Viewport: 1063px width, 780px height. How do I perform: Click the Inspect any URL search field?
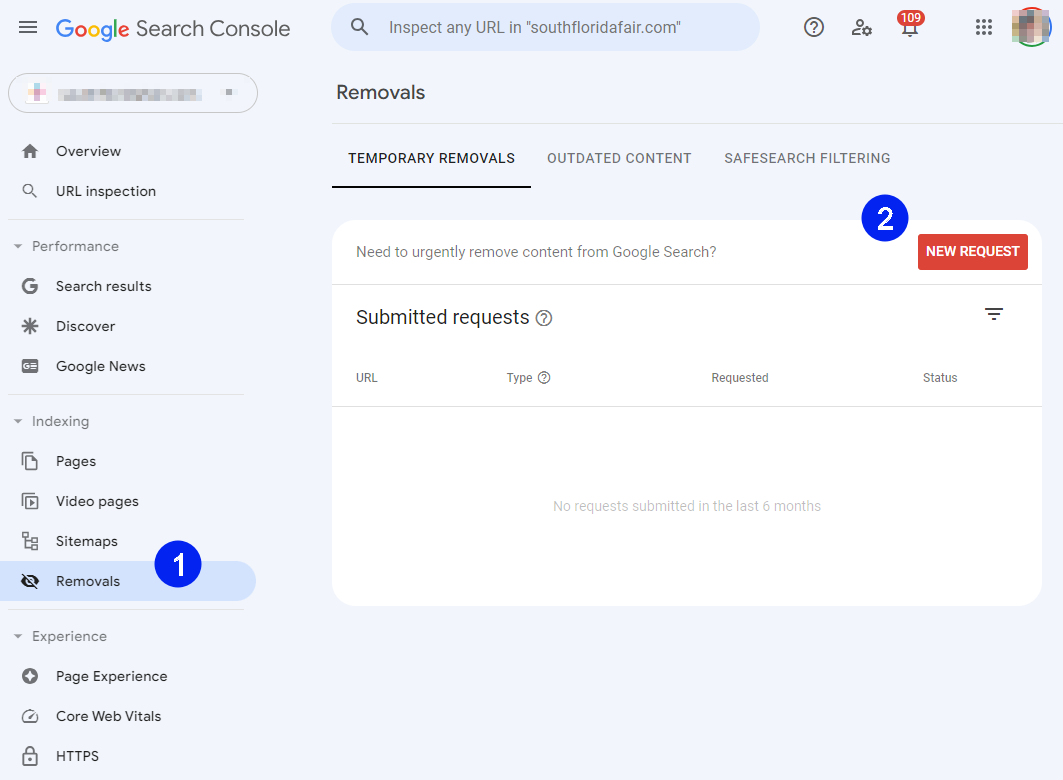point(545,27)
